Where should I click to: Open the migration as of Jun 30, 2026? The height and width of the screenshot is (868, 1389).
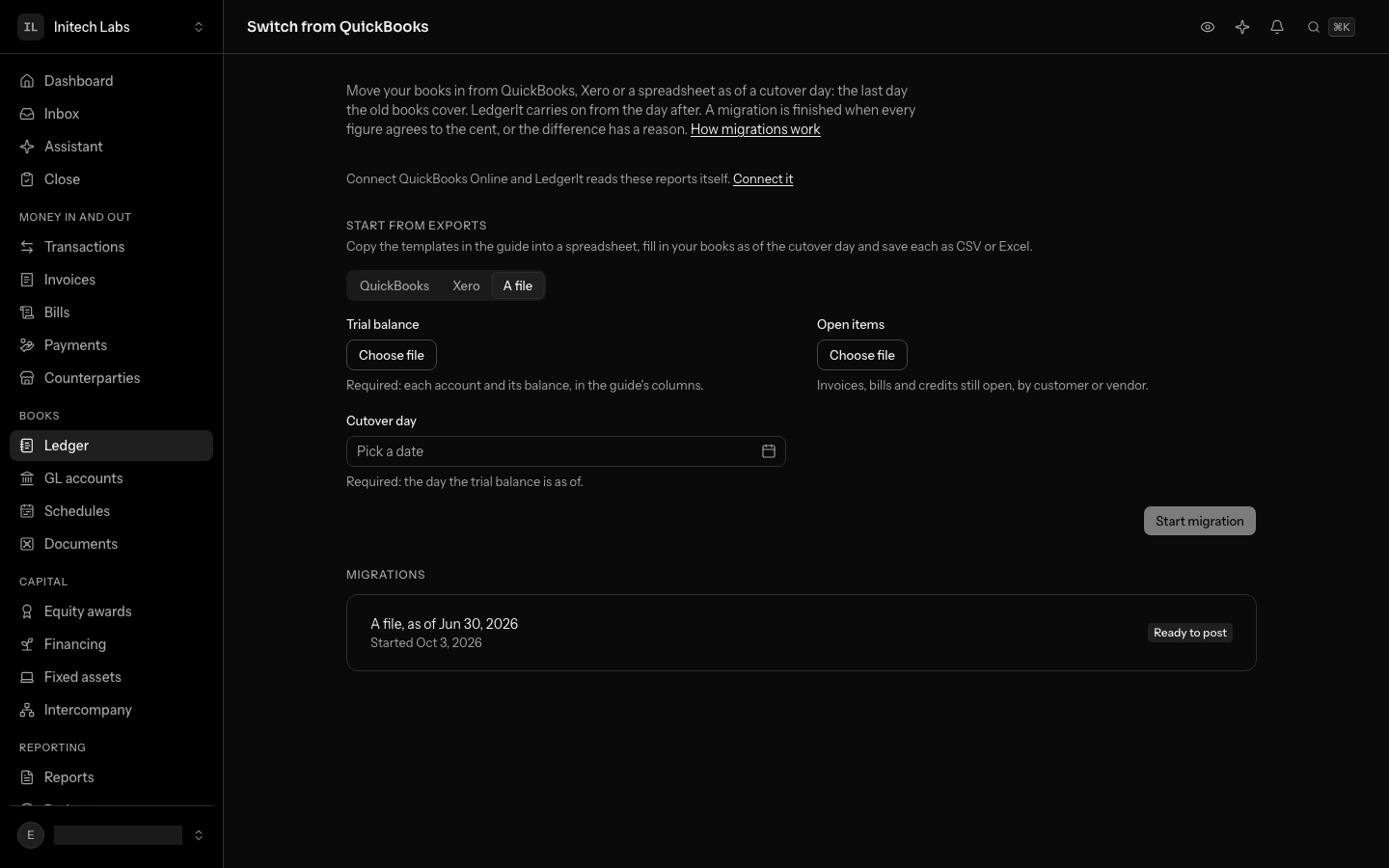802,633
